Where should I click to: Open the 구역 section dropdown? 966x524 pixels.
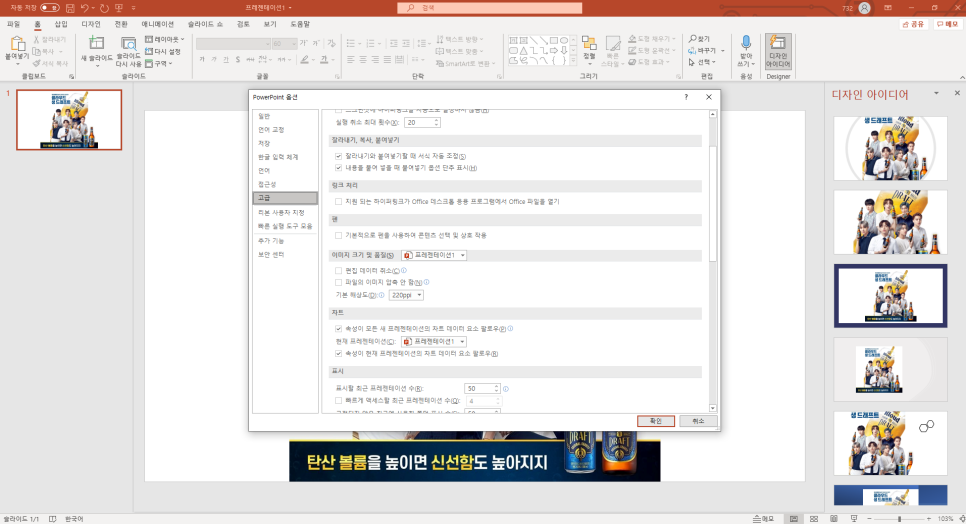(159, 63)
